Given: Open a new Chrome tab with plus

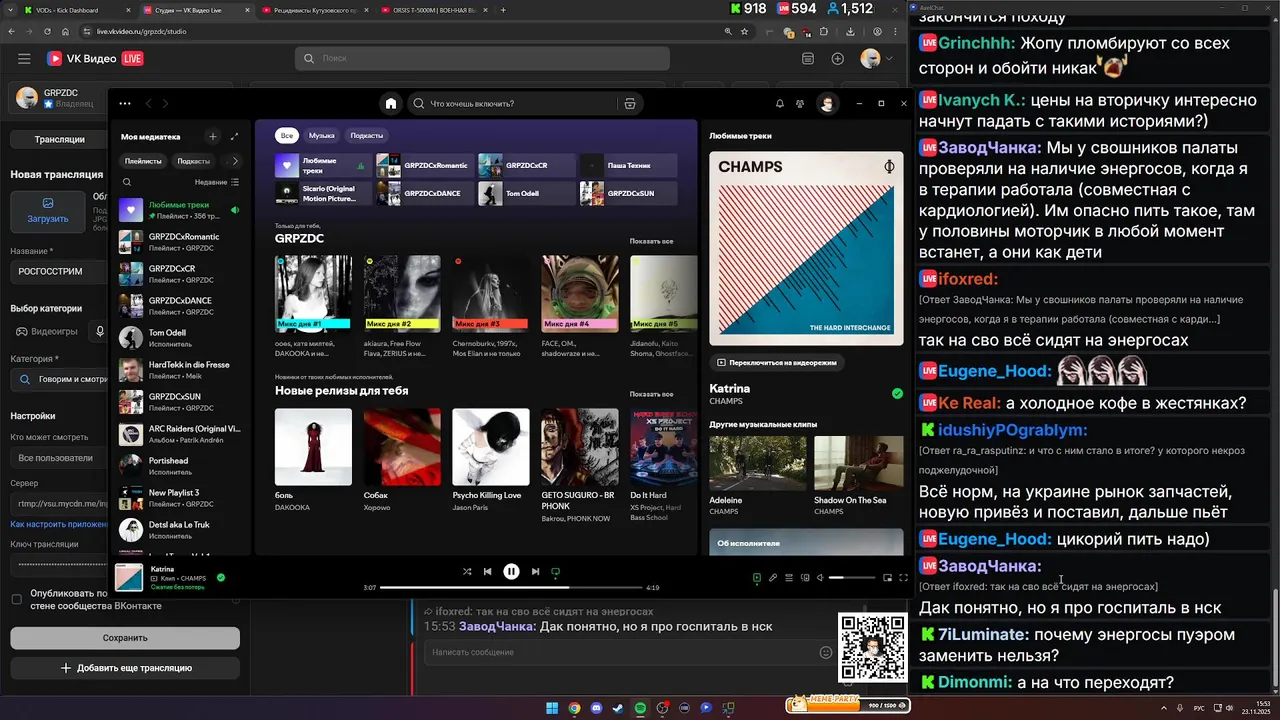Looking at the screenshot, I should click(503, 10).
